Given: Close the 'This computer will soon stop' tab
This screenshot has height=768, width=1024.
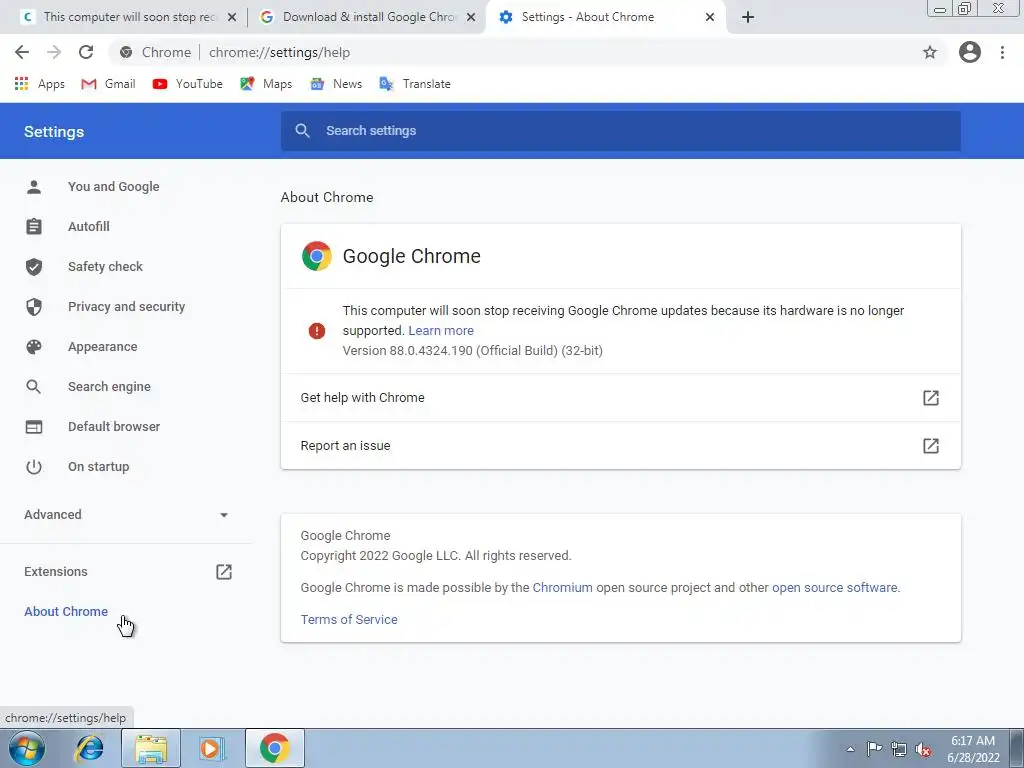Looking at the screenshot, I should click(232, 17).
